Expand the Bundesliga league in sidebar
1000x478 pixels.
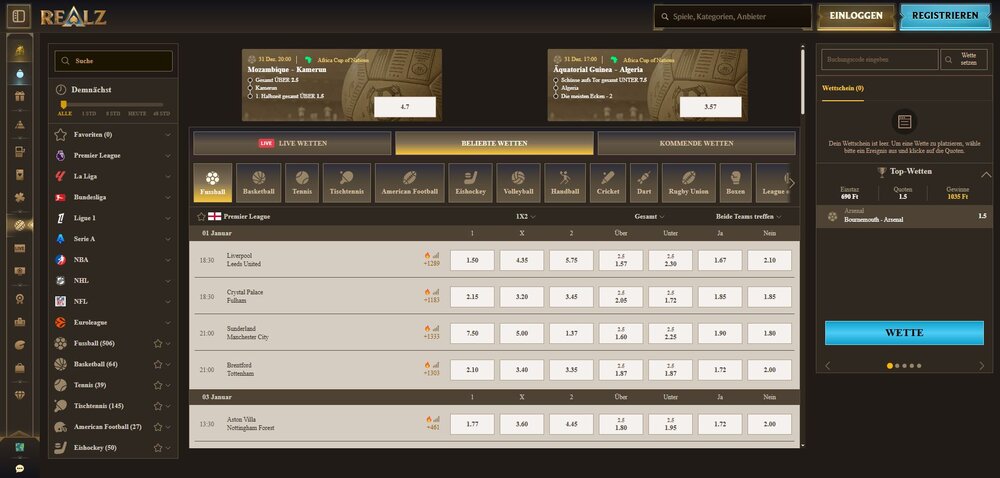168,197
